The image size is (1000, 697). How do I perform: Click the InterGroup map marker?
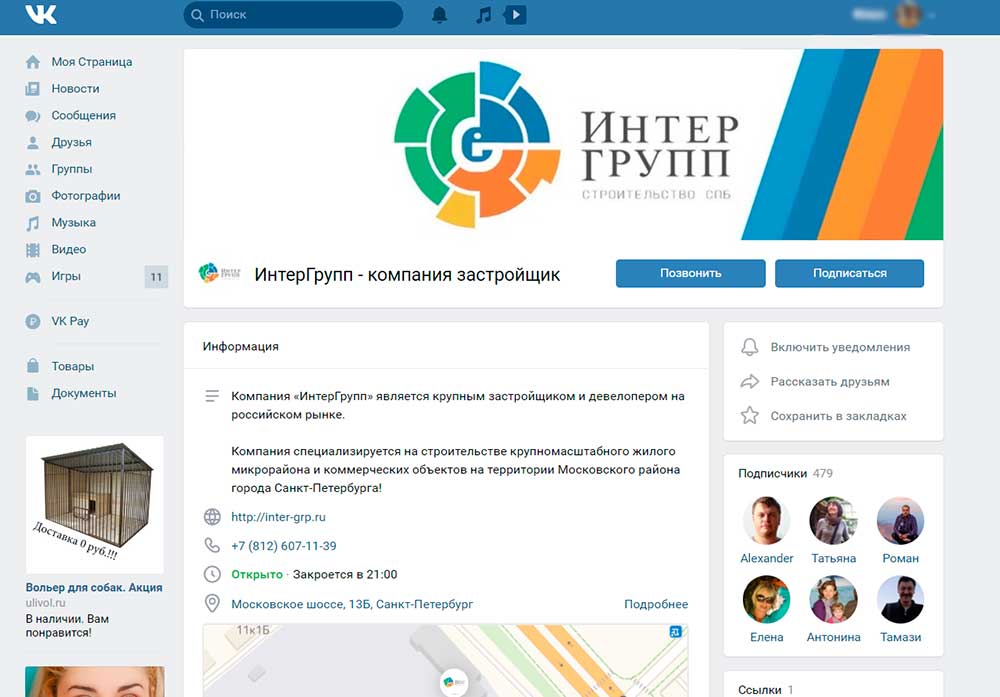click(453, 682)
